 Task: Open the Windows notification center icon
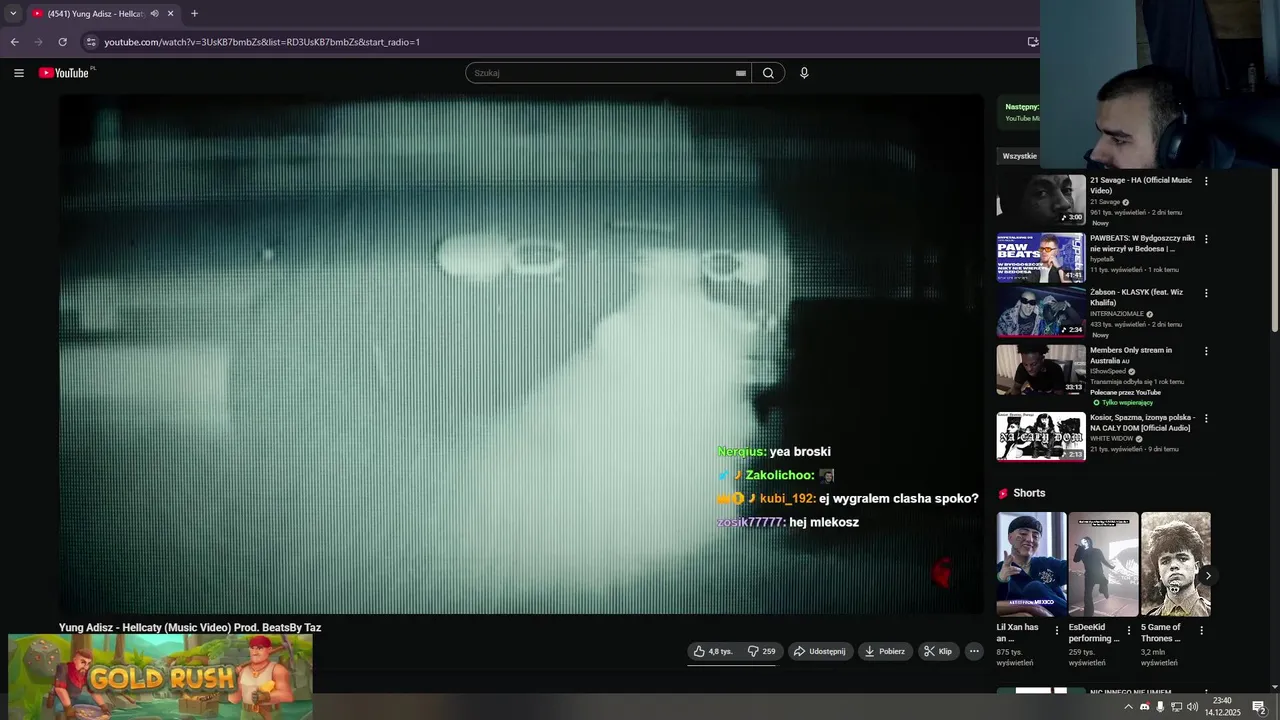1259,707
